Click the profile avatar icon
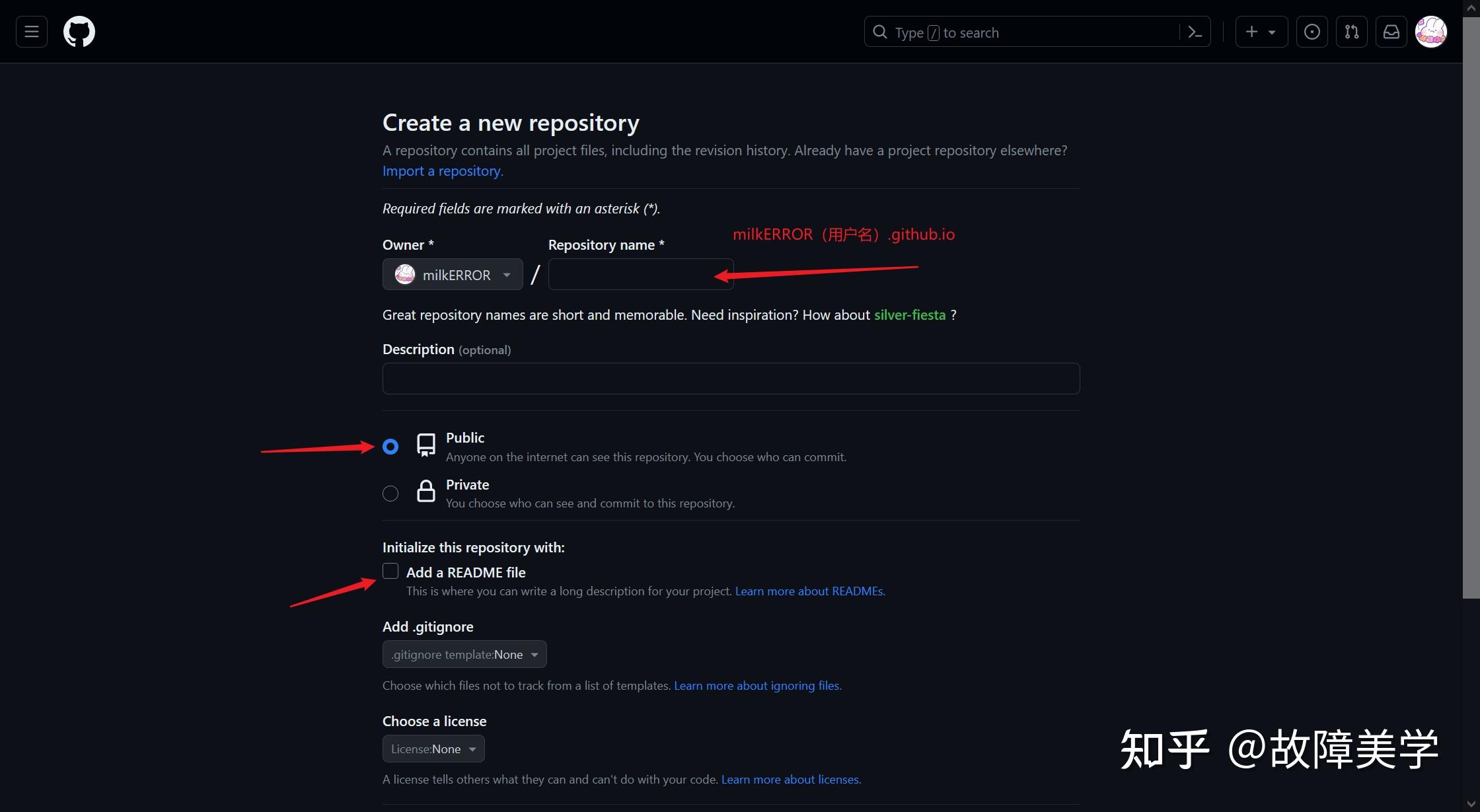The width and height of the screenshot is (1480, 812). tap(1430, 31)
